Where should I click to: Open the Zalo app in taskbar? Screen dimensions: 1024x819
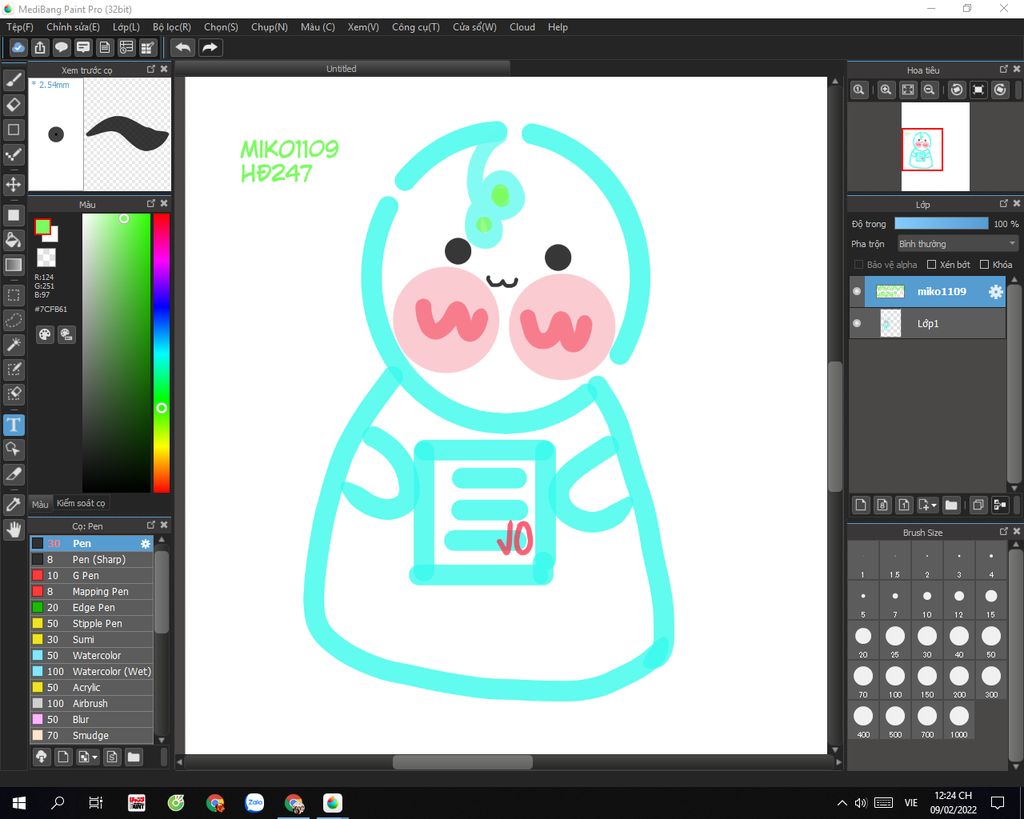[x=254, y=803]
